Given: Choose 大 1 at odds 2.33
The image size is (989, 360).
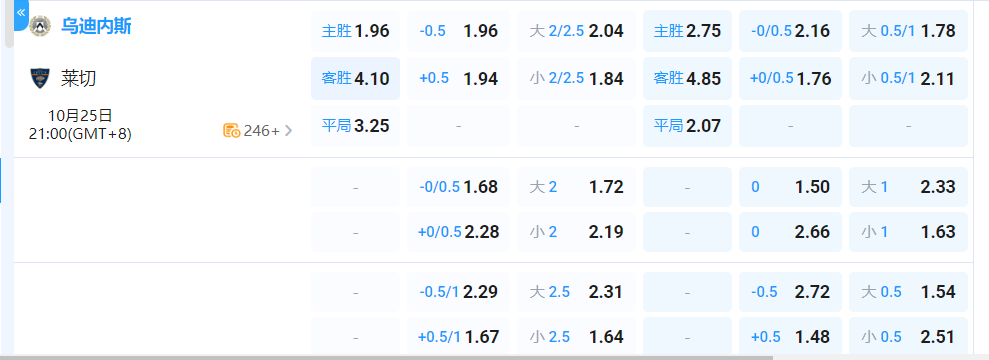Looking at the screenshot, I should click(x=908, y=187).
